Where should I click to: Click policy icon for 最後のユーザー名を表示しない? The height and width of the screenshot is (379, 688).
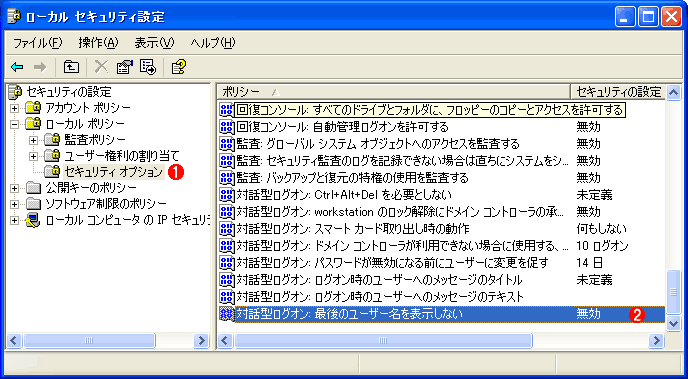click(227, 314)
